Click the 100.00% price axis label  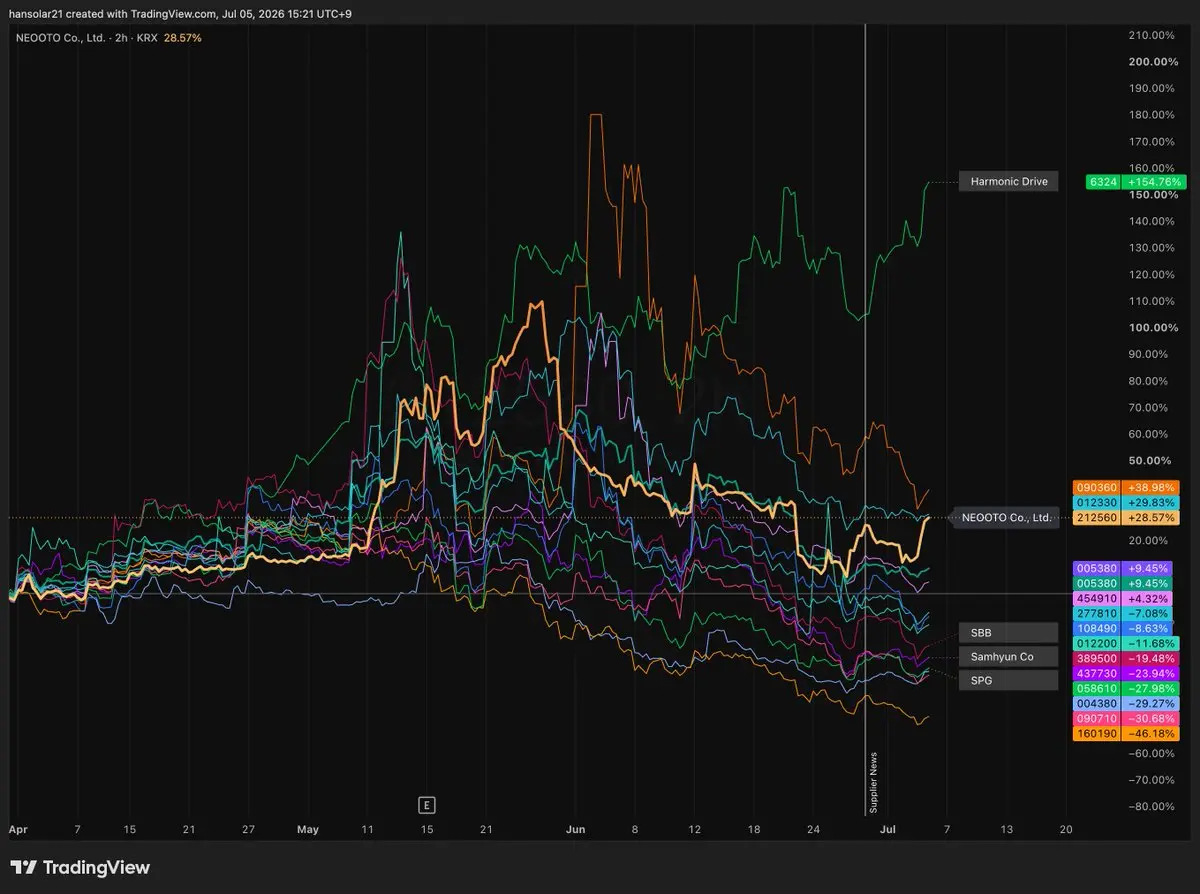pyautogui.click(x=1151, y=328)
